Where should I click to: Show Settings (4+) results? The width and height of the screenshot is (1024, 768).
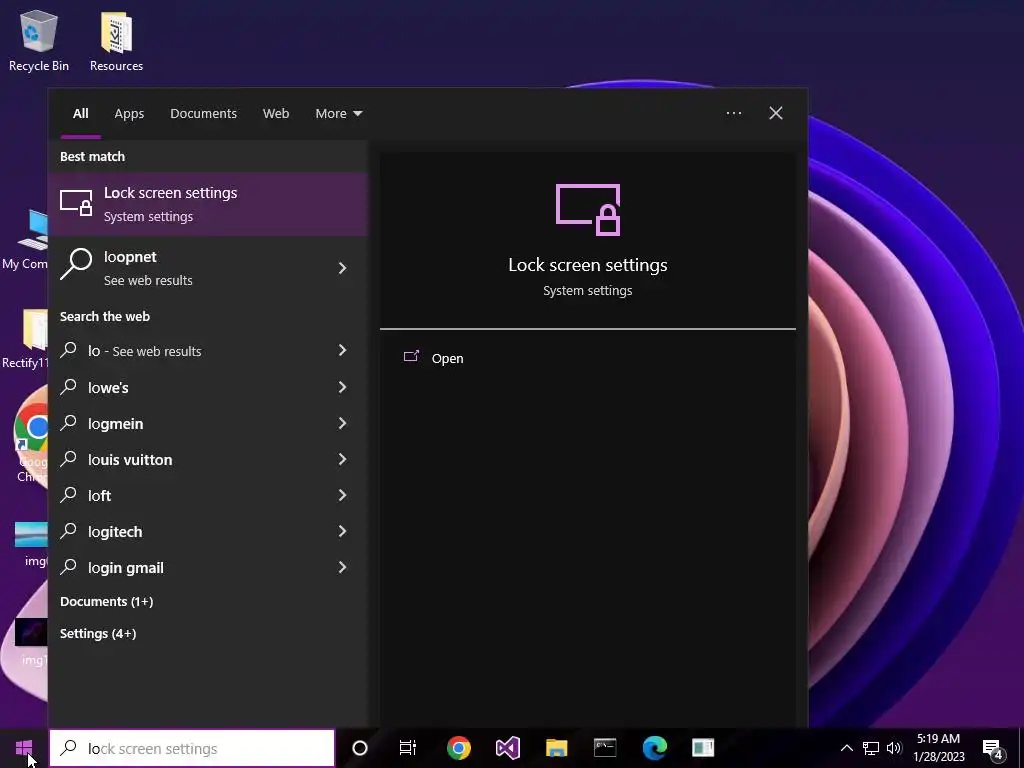click(98, 633)
